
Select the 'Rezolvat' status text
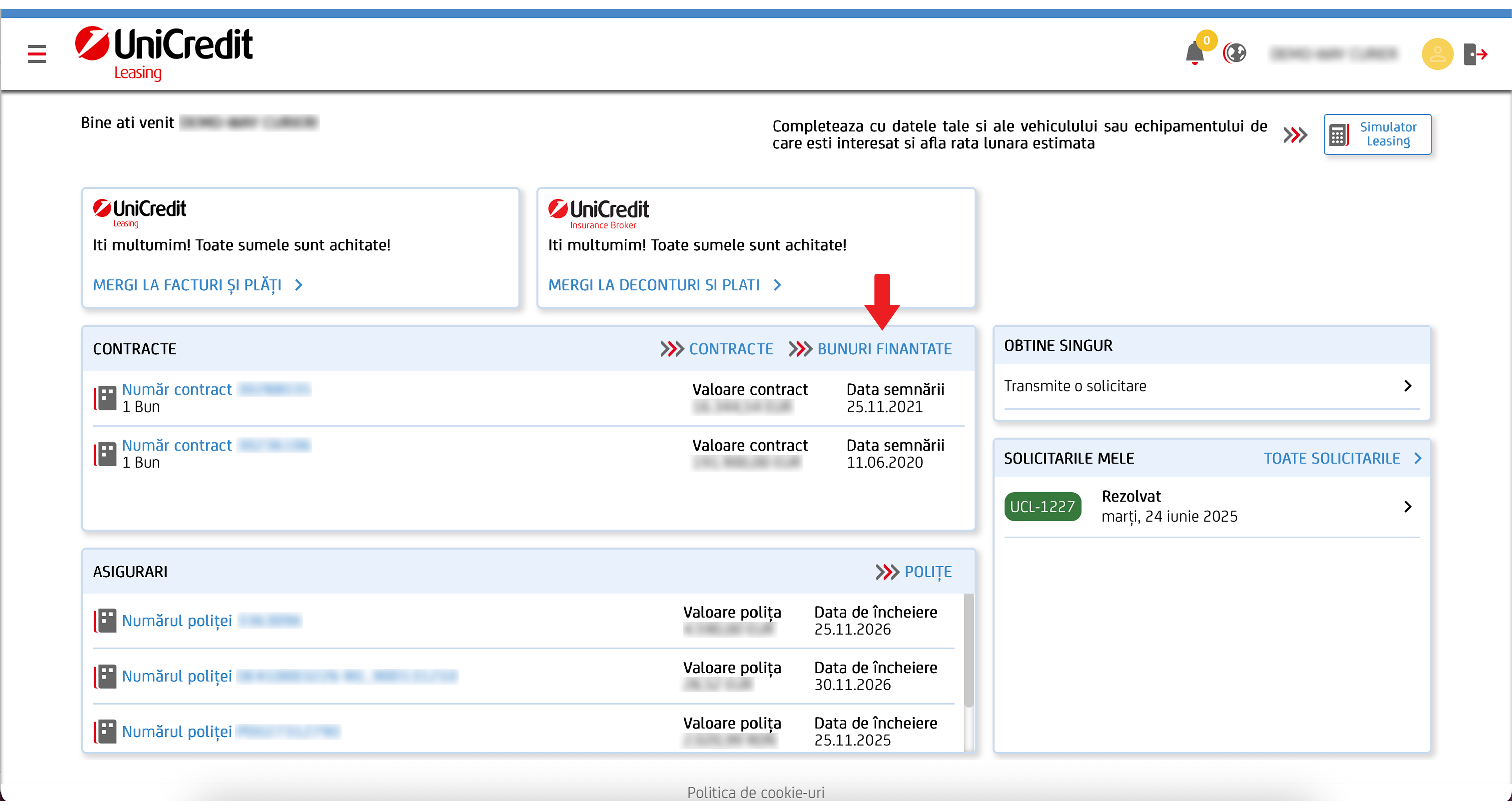[1131, 496]
